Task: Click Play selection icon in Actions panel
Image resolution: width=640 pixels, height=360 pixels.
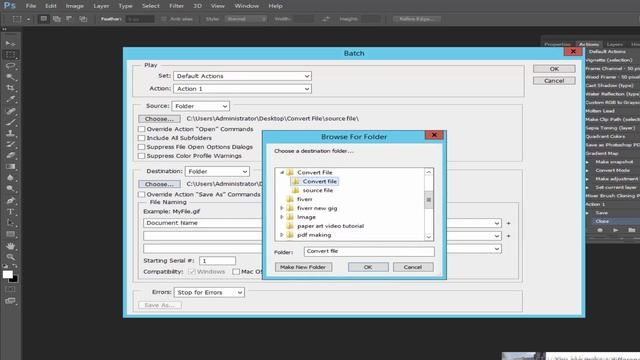Action: click(616, 230)
